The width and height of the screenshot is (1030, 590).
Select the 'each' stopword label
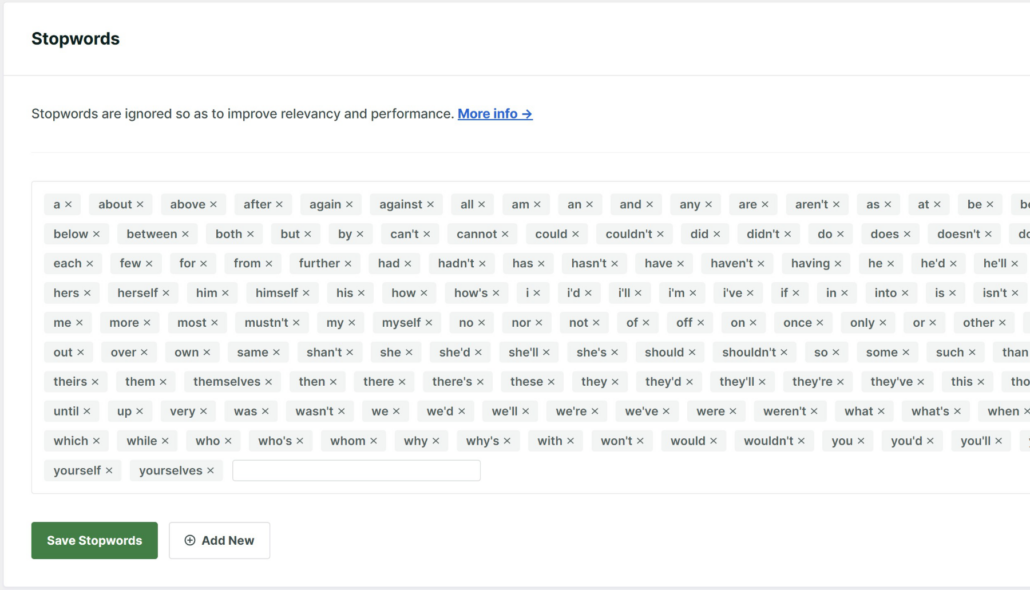pyautogui.click(x=68, y=263)
